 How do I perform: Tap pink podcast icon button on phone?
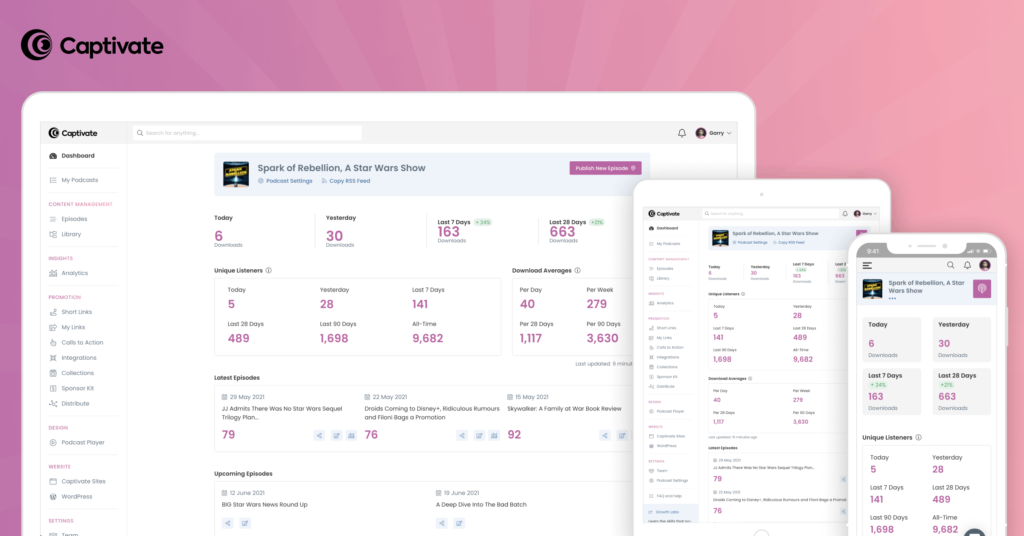click(x=982, y=288)
